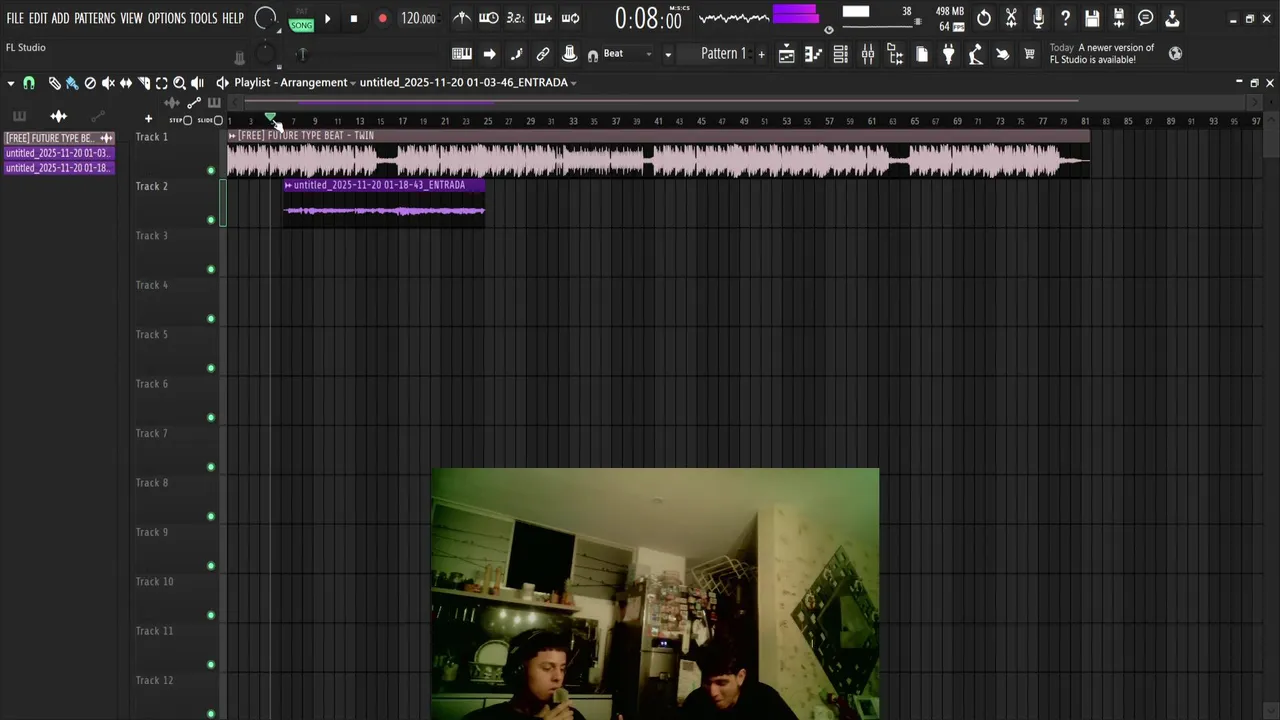Select the playlist Pencil draw tool
1280x720 pixels.
pyautogui.click(x=54, y=83)
